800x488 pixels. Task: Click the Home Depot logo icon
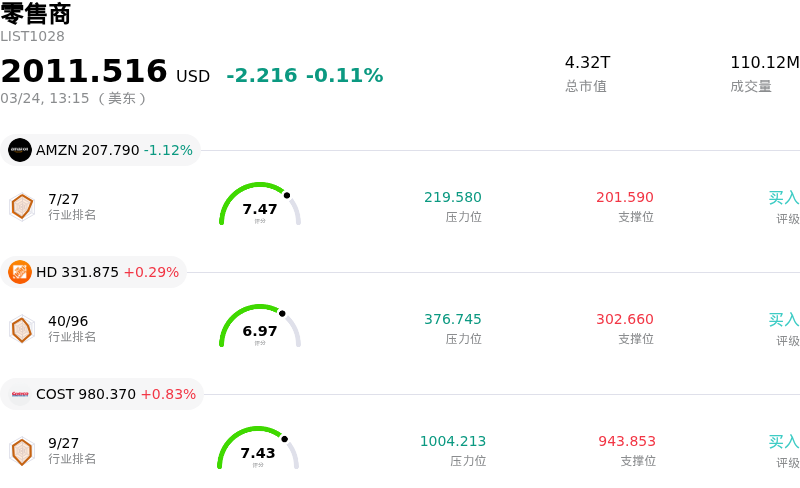pyautogui.click(x=20, y=272)
